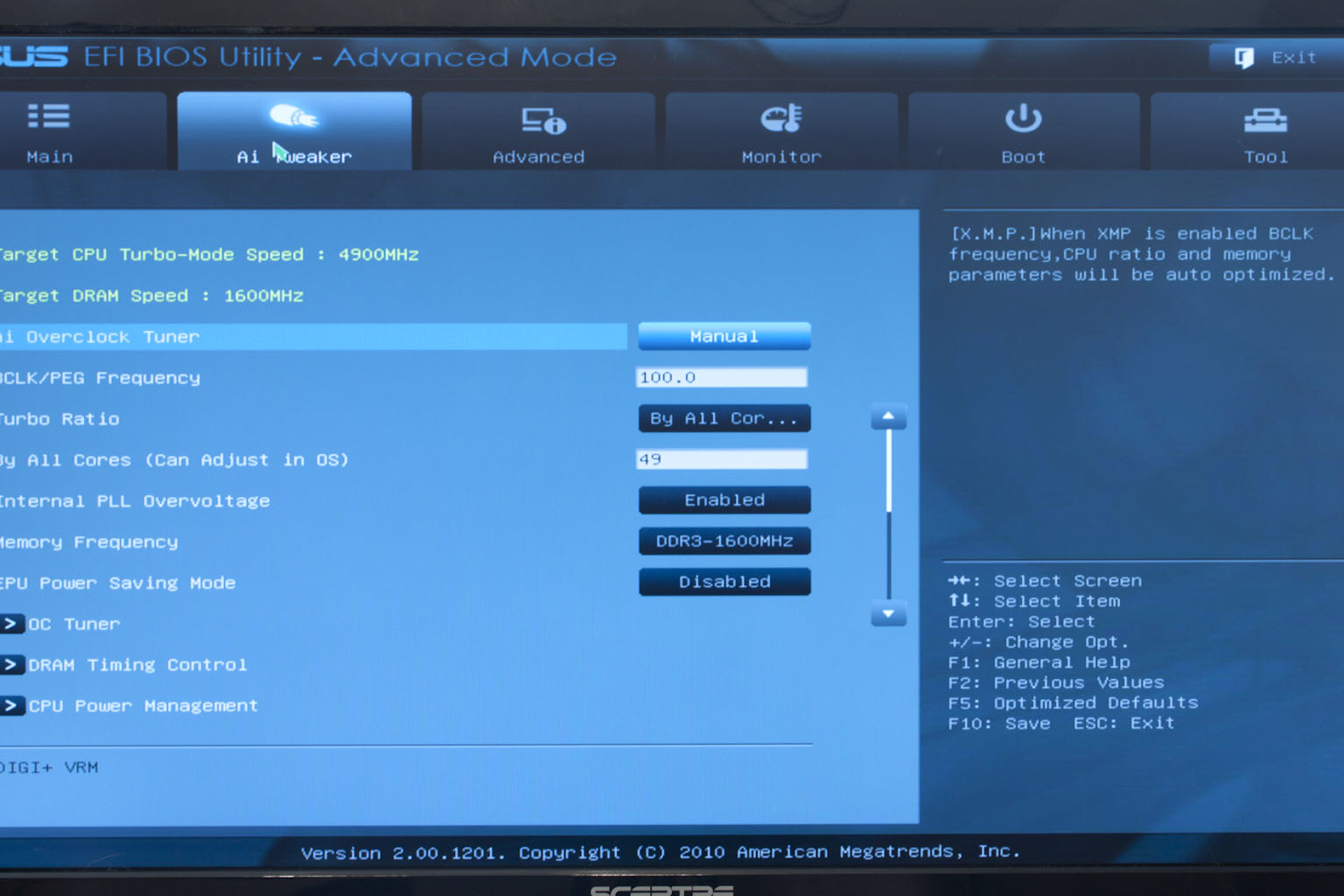
Task: Click Target DRAM Speed 1600MHz text
Action: [x=151, y=296]
